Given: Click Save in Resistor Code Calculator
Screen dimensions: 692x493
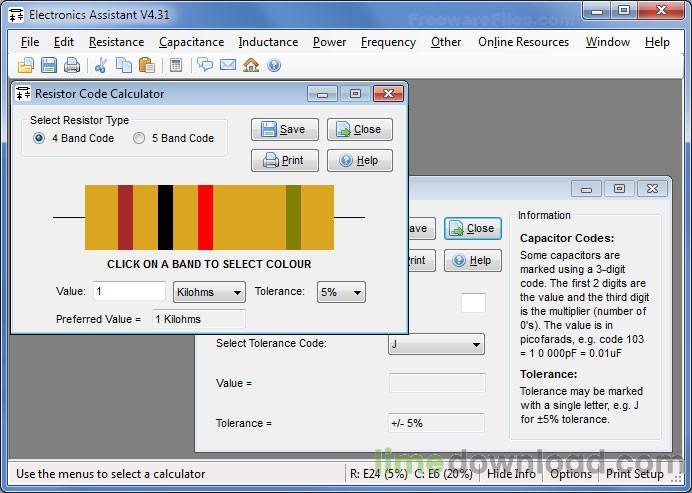Looking at the screenshot, I should [285, 129].
